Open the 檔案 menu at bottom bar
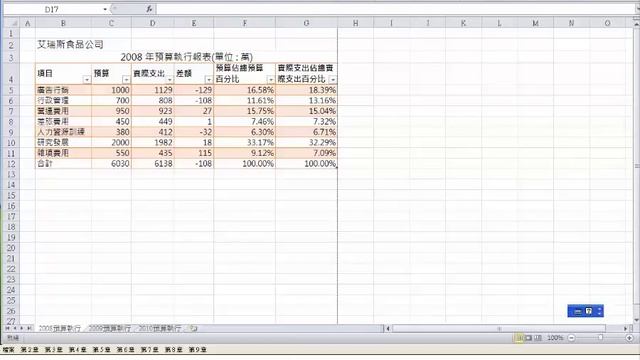 click(8, 350)
